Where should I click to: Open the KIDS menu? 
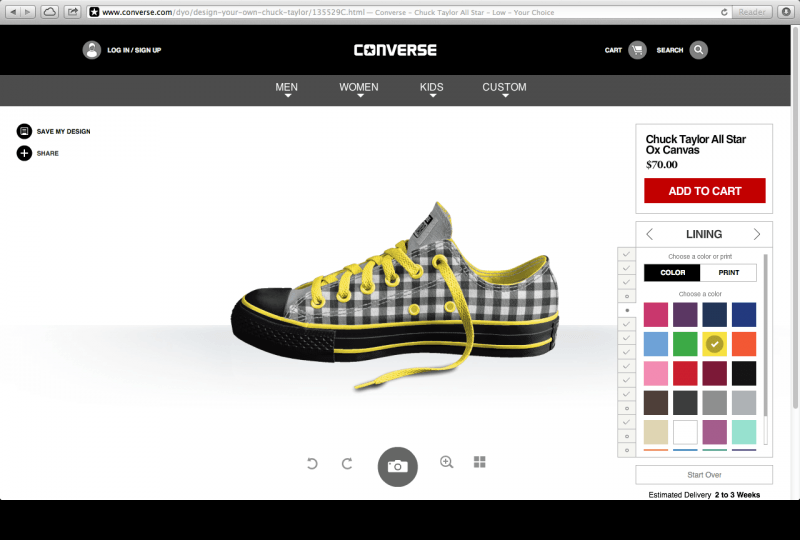[432, 89]
